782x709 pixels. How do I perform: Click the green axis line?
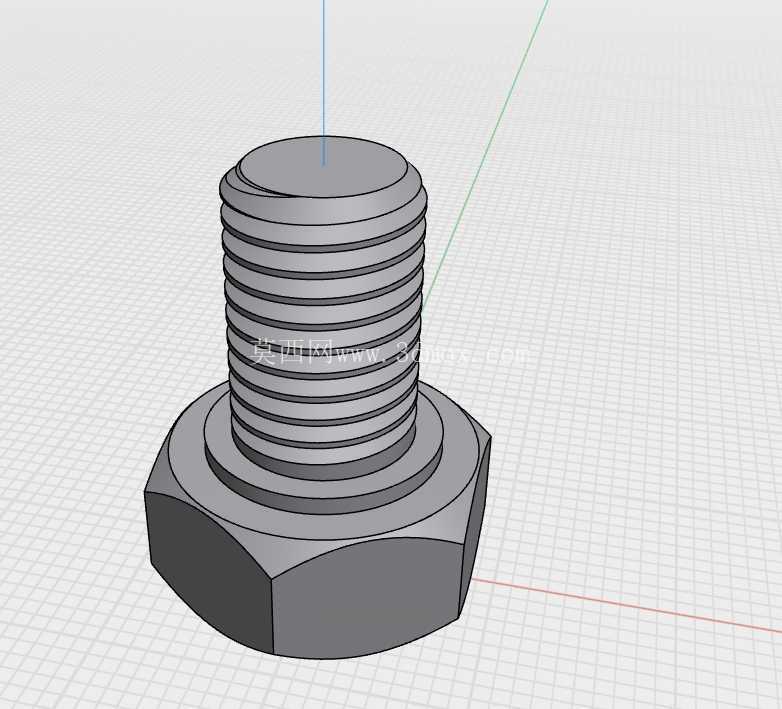click(485, 154)
